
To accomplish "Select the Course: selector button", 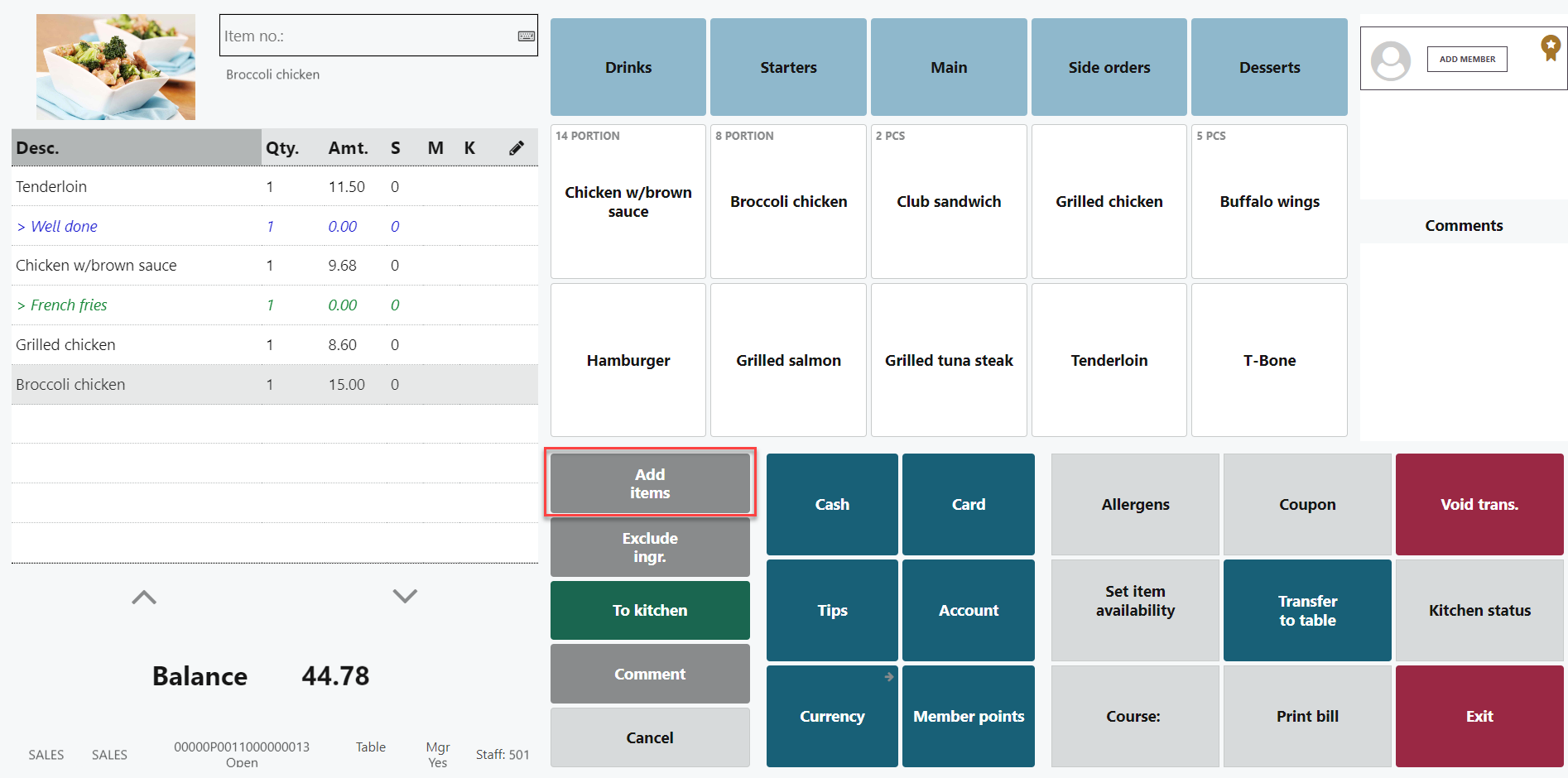I will (x=1133, y=716).
